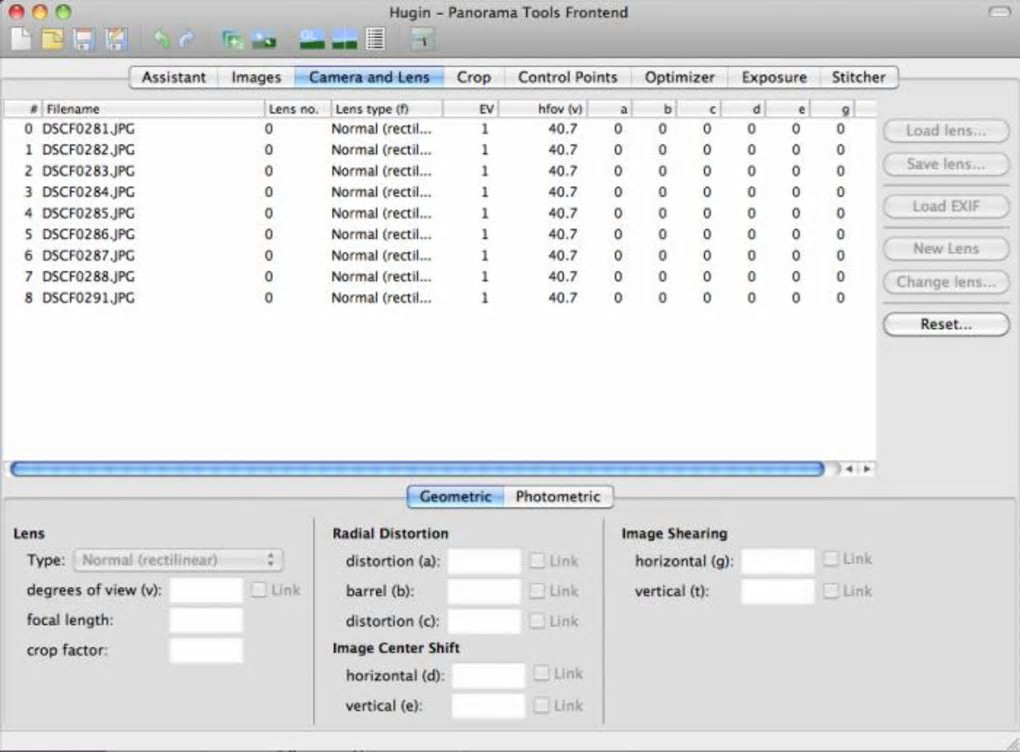This screenshot has height=752, width=1020.
Task: Sort by the Filename column header
Action: click(154, 109)
